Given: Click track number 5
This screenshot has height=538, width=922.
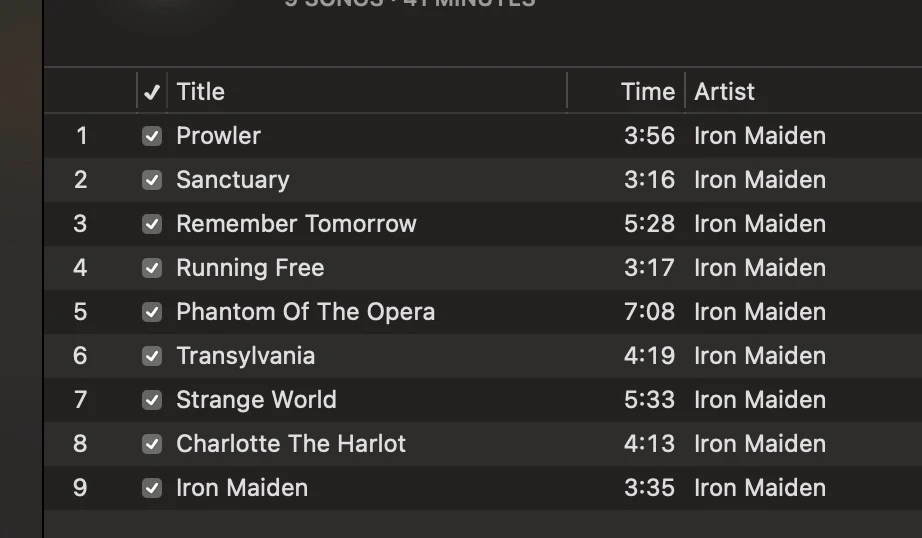Looking at the screenshot, I should coord(81,312).
